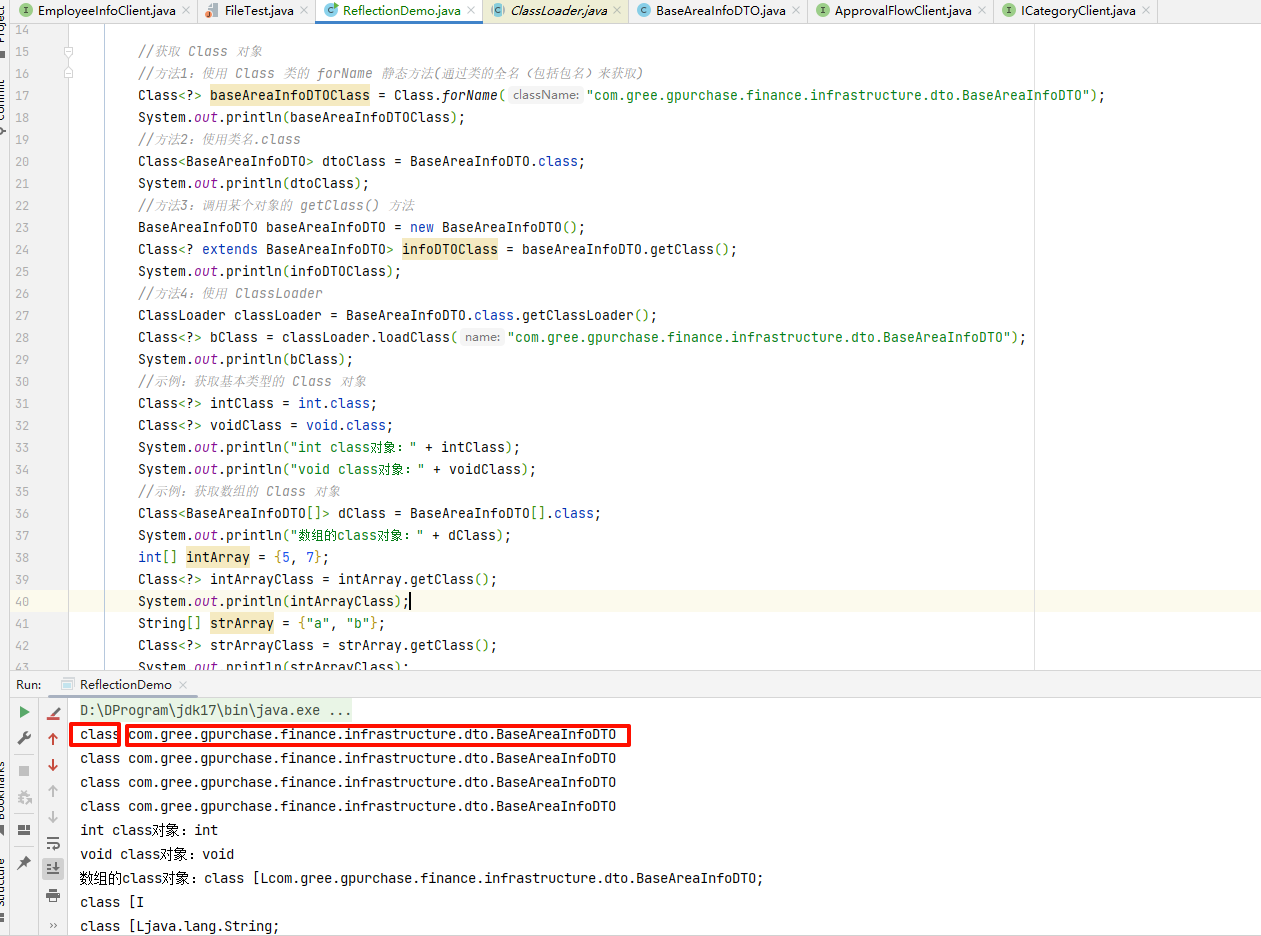Click the gray down arrow in console toolbar

53,817
